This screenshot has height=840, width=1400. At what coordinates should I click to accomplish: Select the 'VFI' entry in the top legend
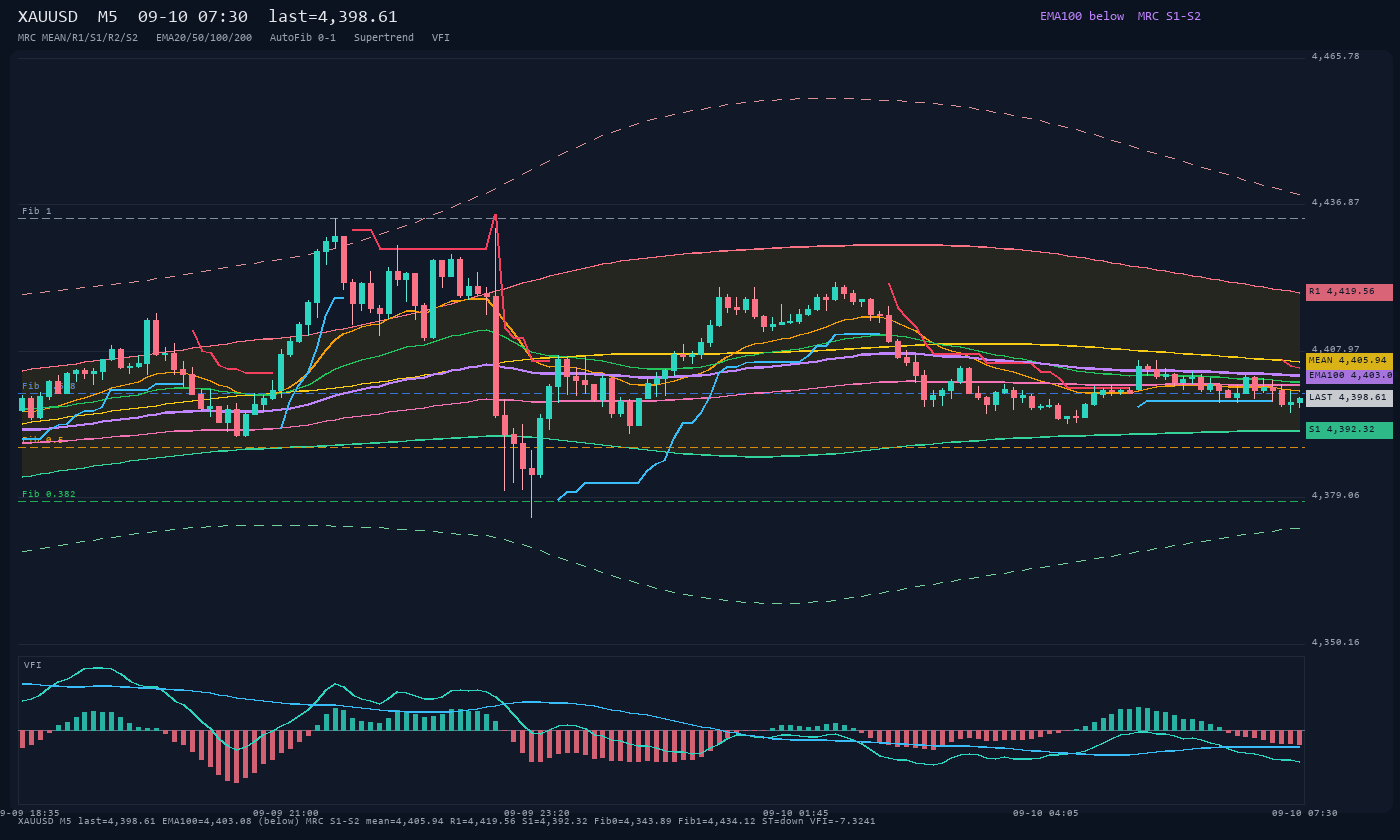point(441,37)
